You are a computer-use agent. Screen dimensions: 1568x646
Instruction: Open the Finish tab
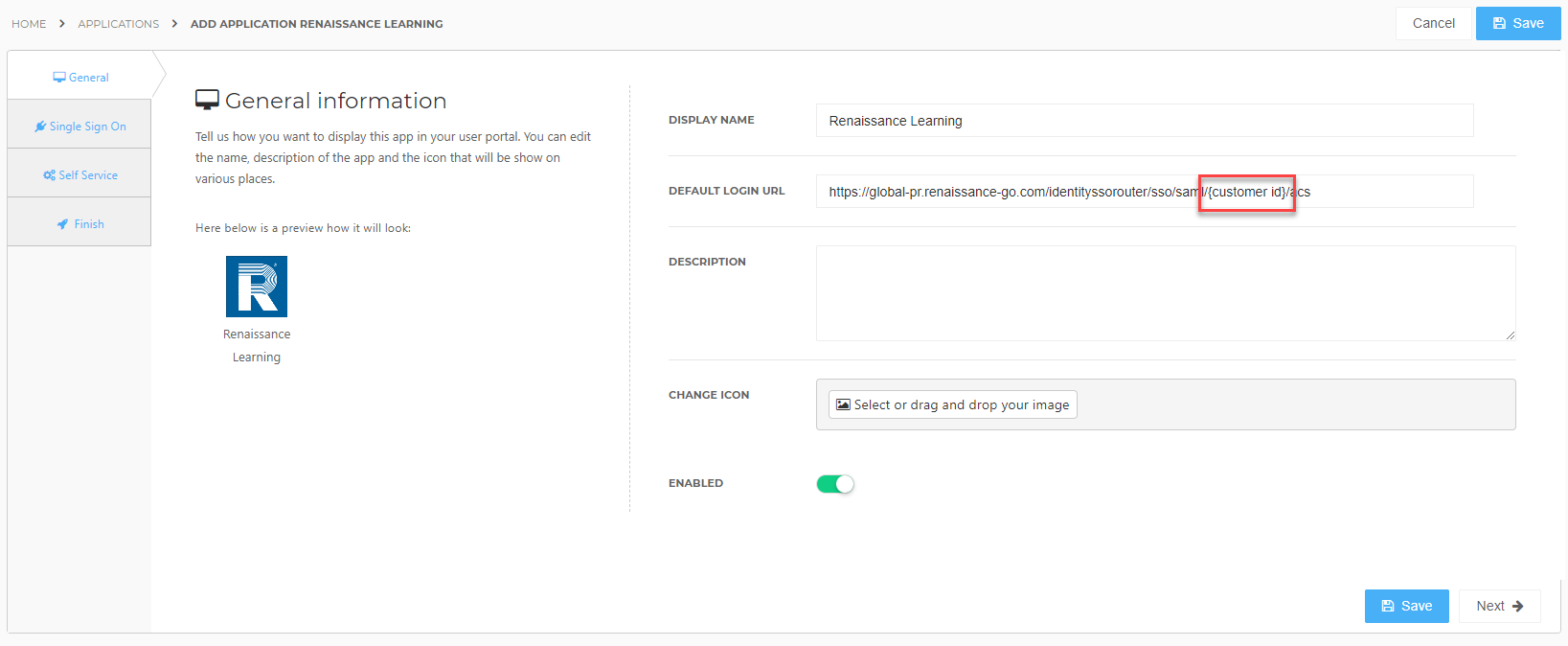pos(80,223)
